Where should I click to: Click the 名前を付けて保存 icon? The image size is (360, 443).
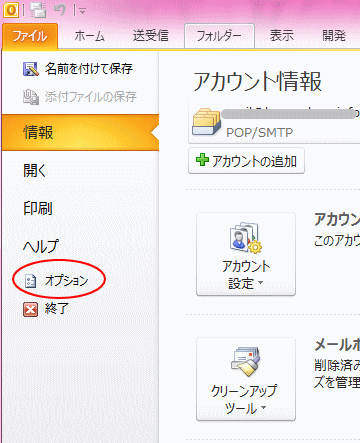[31, 69]
